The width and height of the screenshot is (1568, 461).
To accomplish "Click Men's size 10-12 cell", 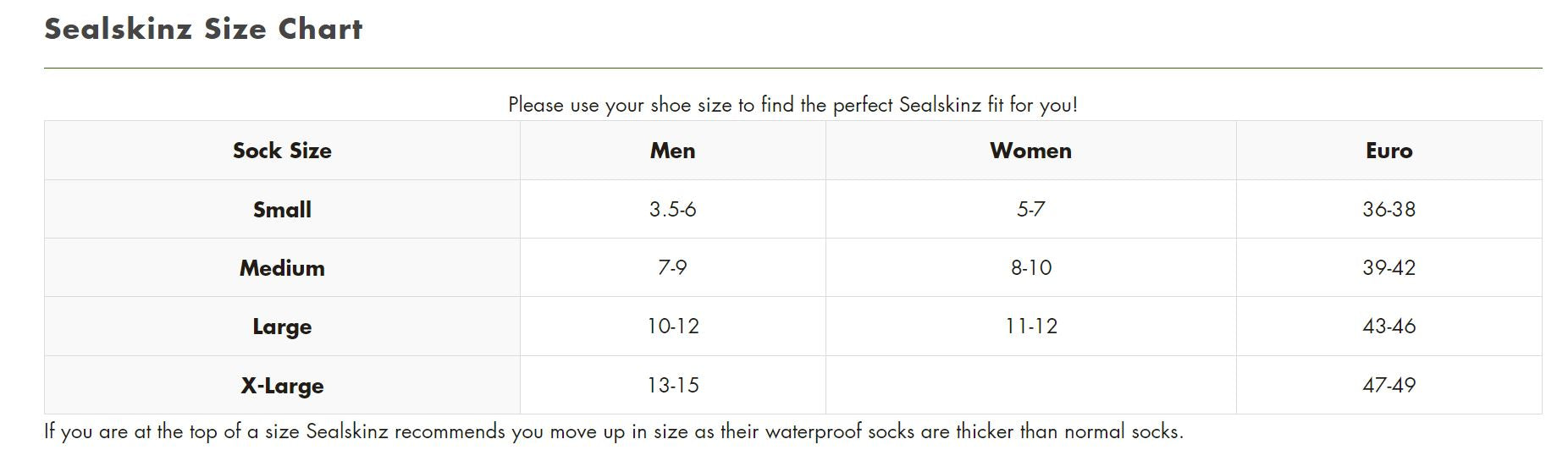I will coord(672,327).
